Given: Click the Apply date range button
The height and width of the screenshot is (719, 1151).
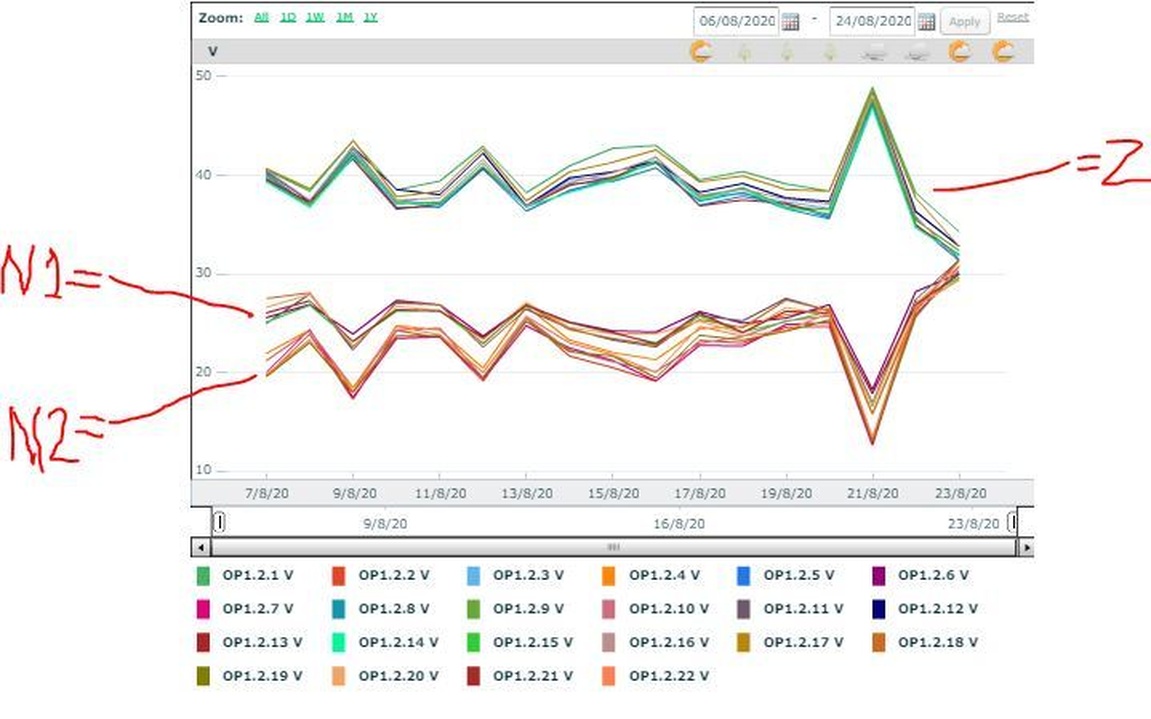Looking at the screenshot, I should click(965, 21).
